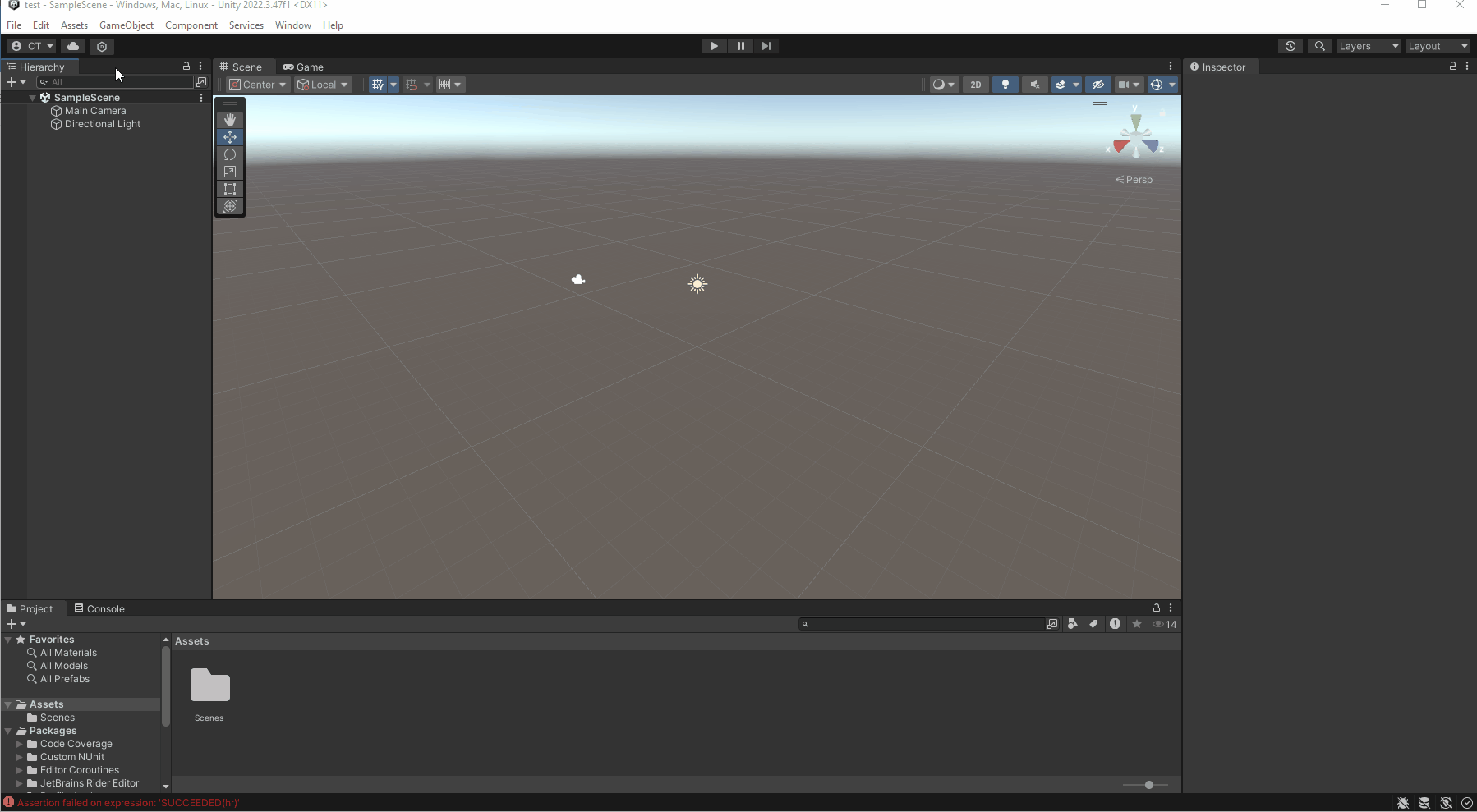Switch to the Console tab

tap(99, 608)
